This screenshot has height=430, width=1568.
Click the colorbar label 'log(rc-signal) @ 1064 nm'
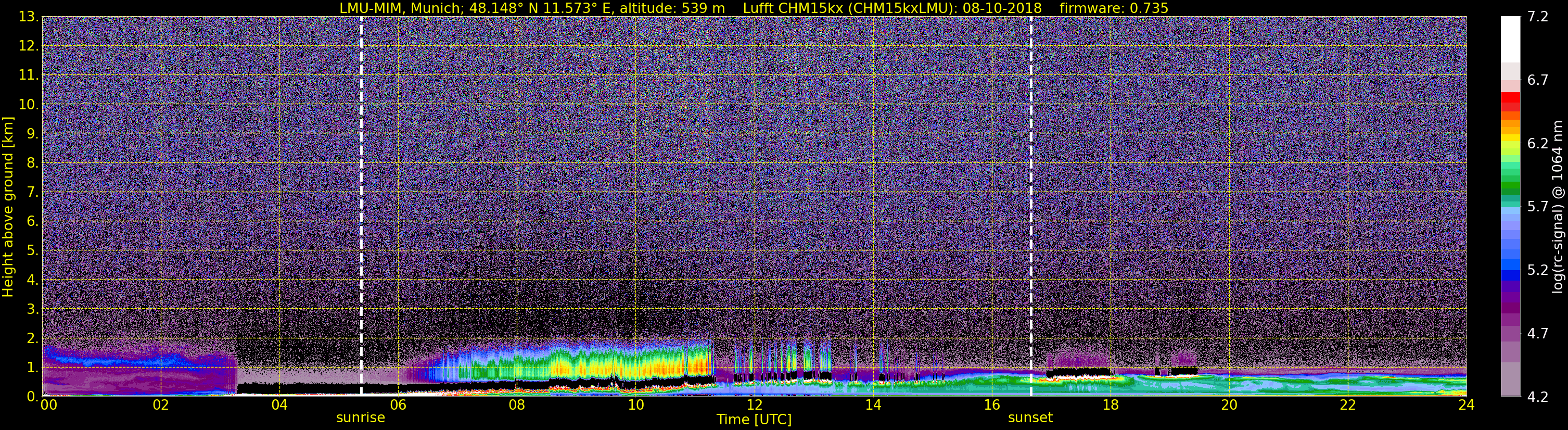(1557, 207)
